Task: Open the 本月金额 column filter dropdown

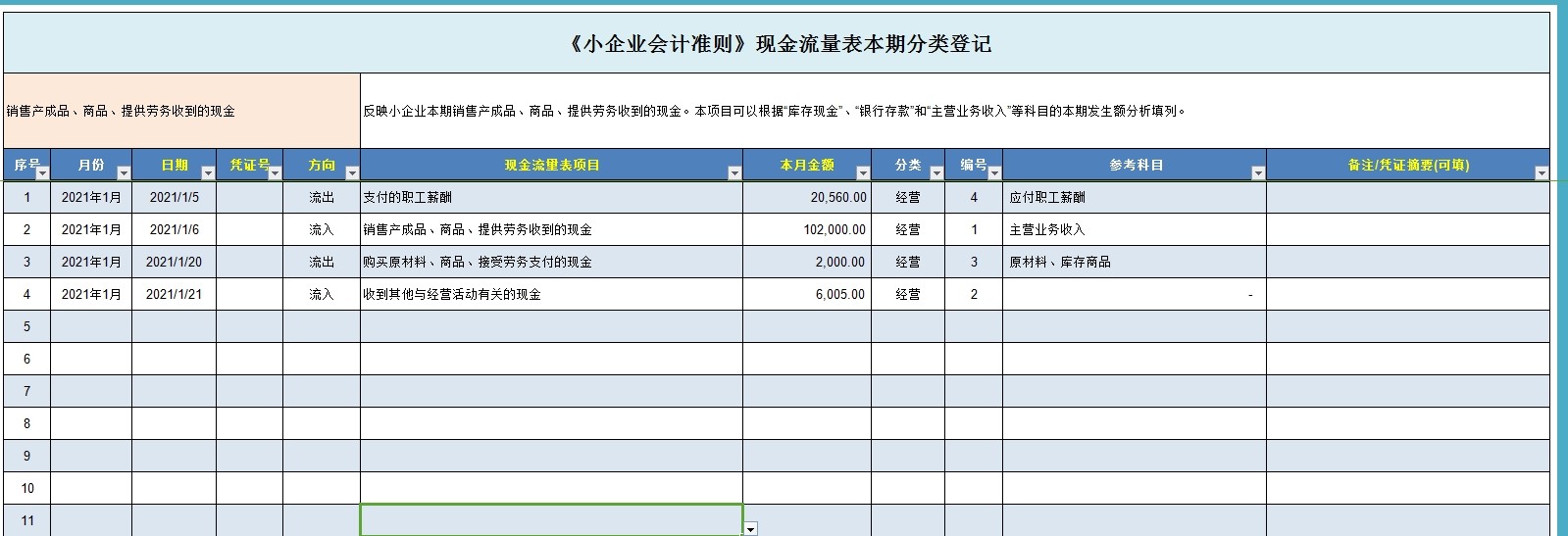Action: 863,173
